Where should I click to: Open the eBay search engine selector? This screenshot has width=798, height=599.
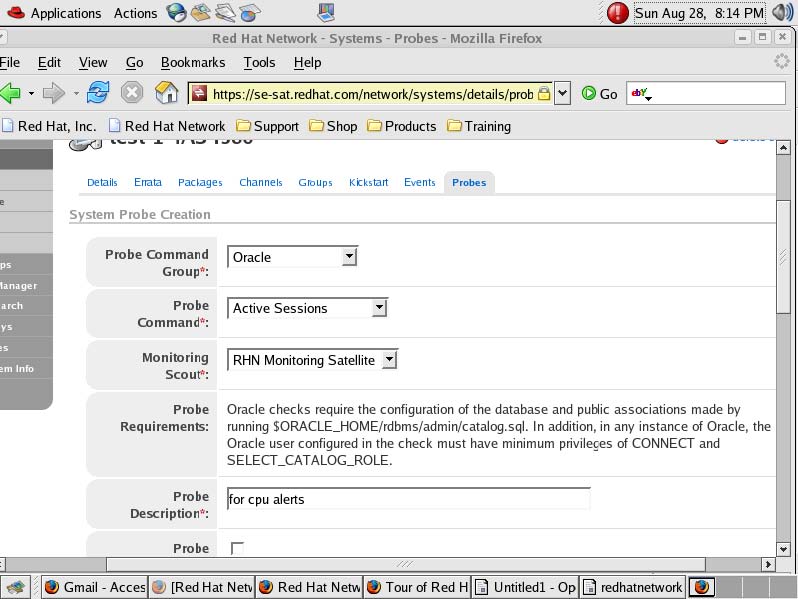tap(641, 94)
